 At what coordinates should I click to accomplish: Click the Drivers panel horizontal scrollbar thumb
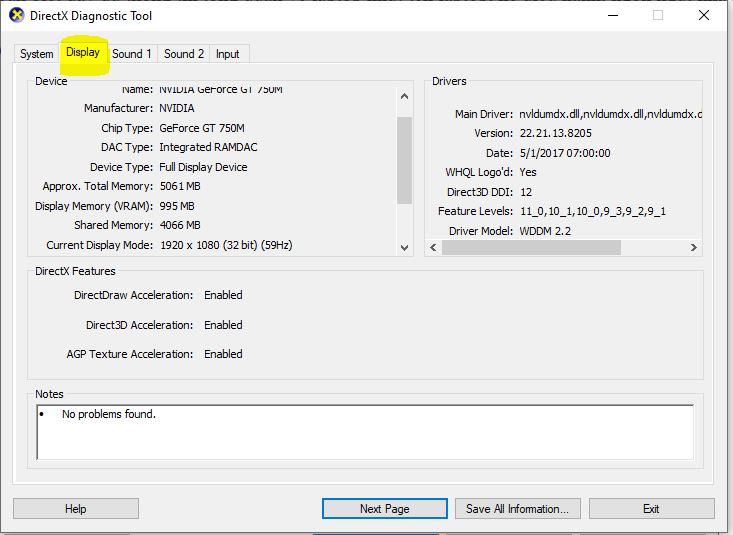pos(532,247)
